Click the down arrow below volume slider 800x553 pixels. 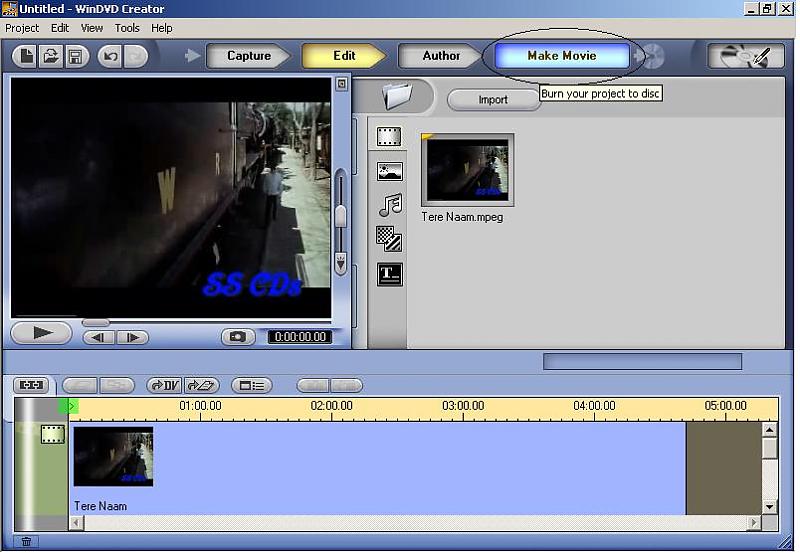pos(341,264)
